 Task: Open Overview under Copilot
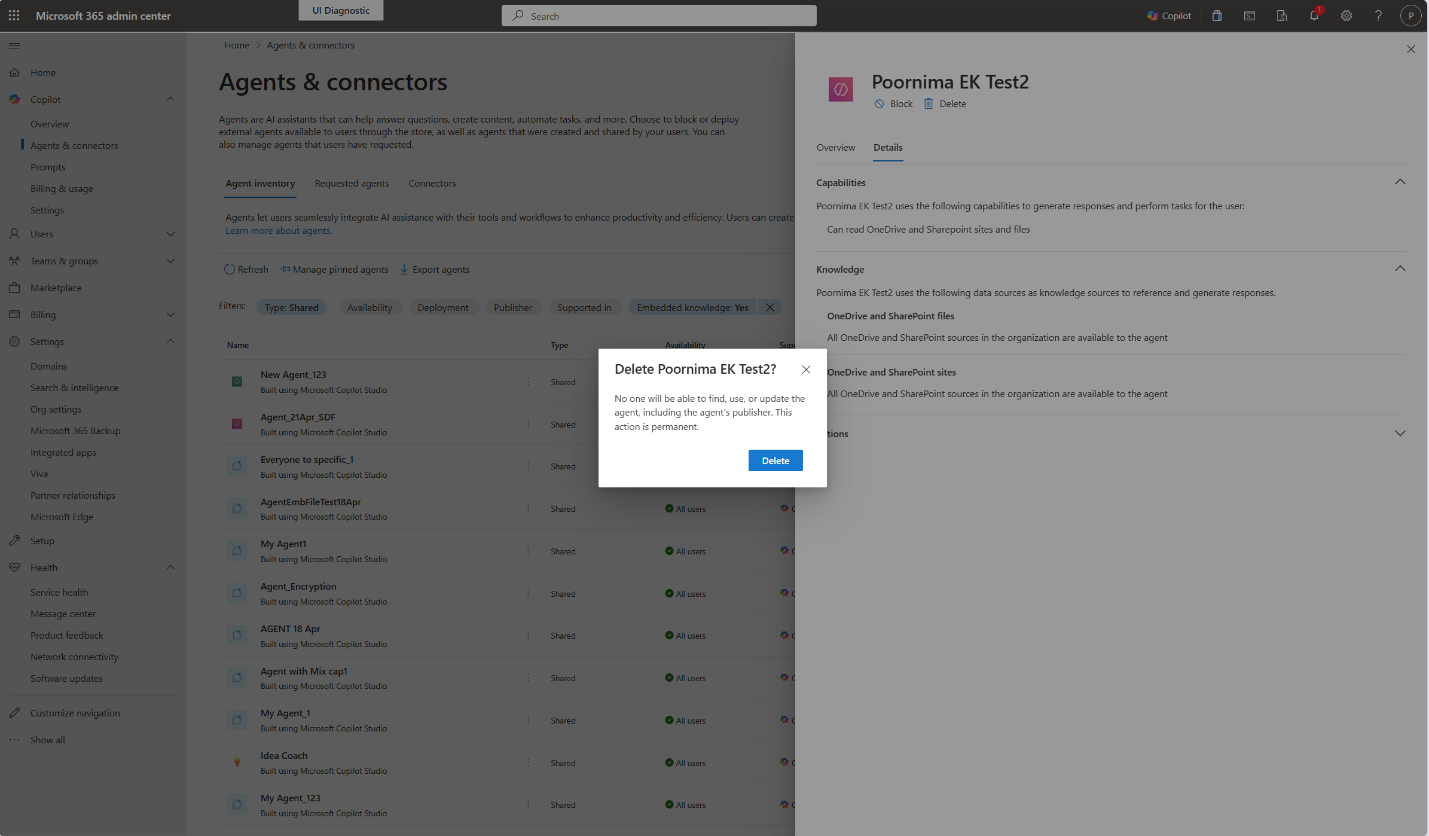point(49,124)
